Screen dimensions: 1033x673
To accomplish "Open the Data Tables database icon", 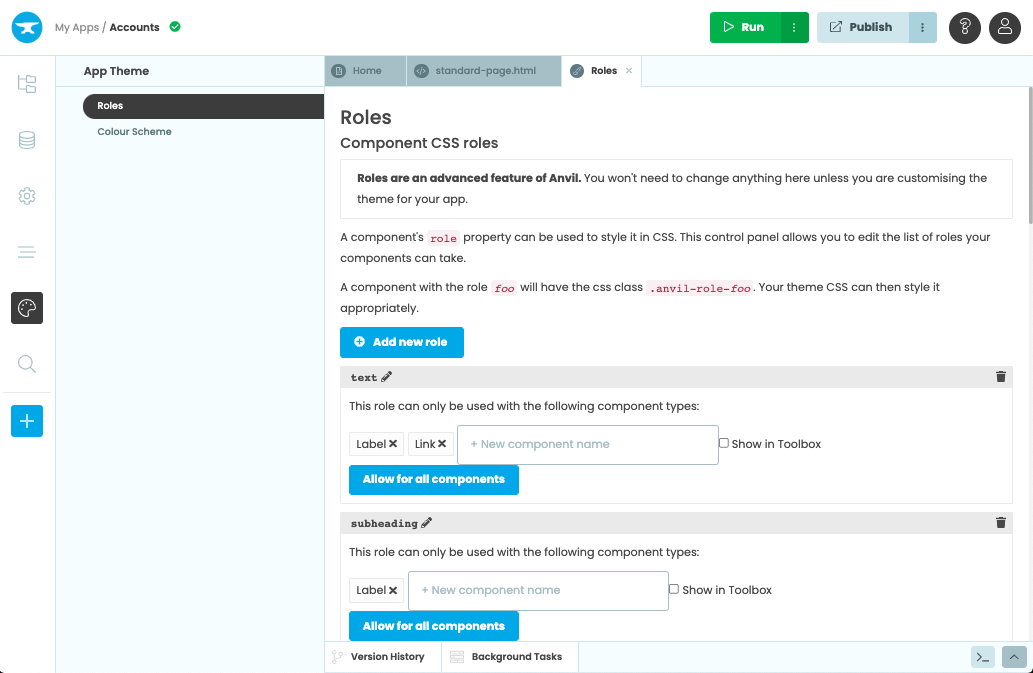I will click(27, 140).
